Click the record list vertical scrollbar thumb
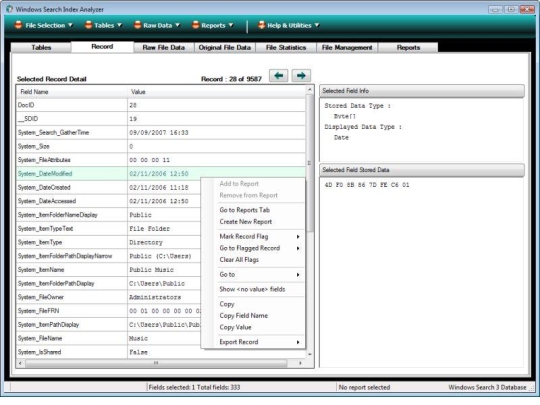The image size is (540, 405). click(310, 163)
